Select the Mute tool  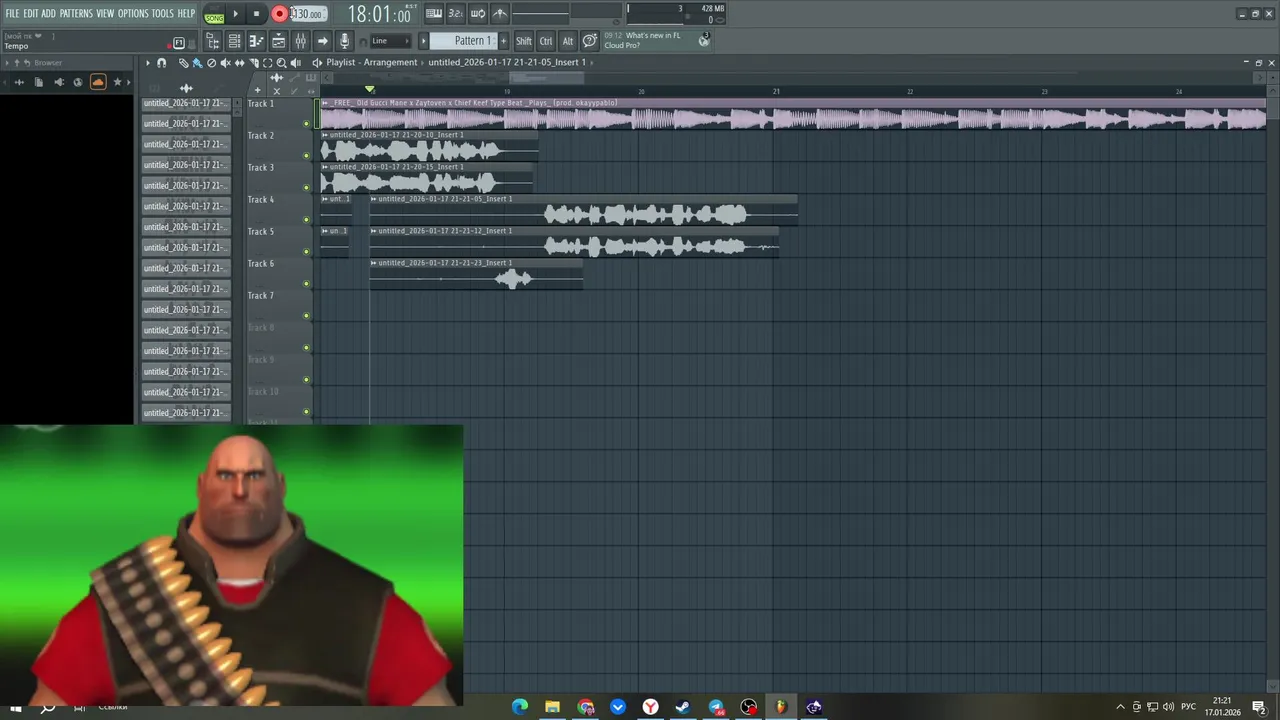[225, 63]
